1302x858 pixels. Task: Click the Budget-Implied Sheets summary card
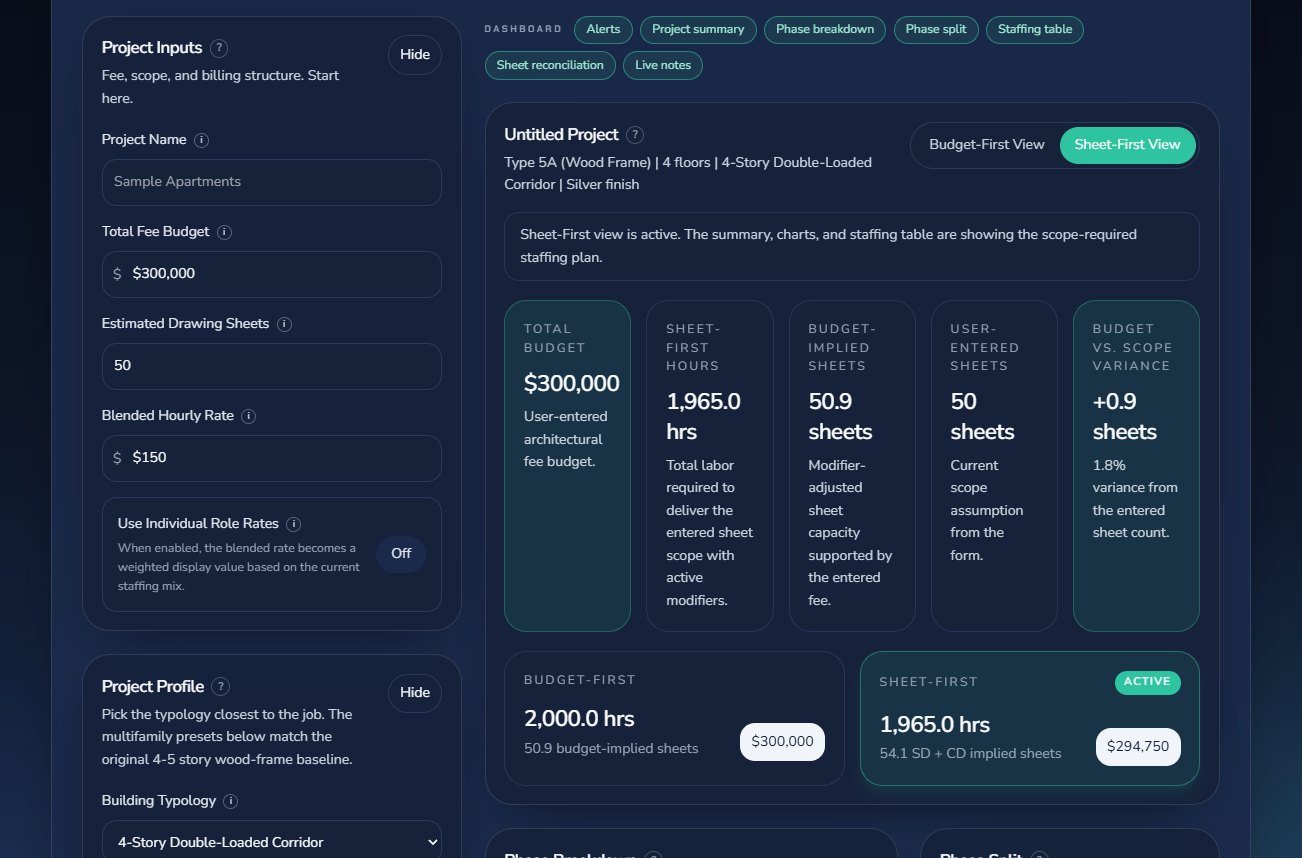852,466
